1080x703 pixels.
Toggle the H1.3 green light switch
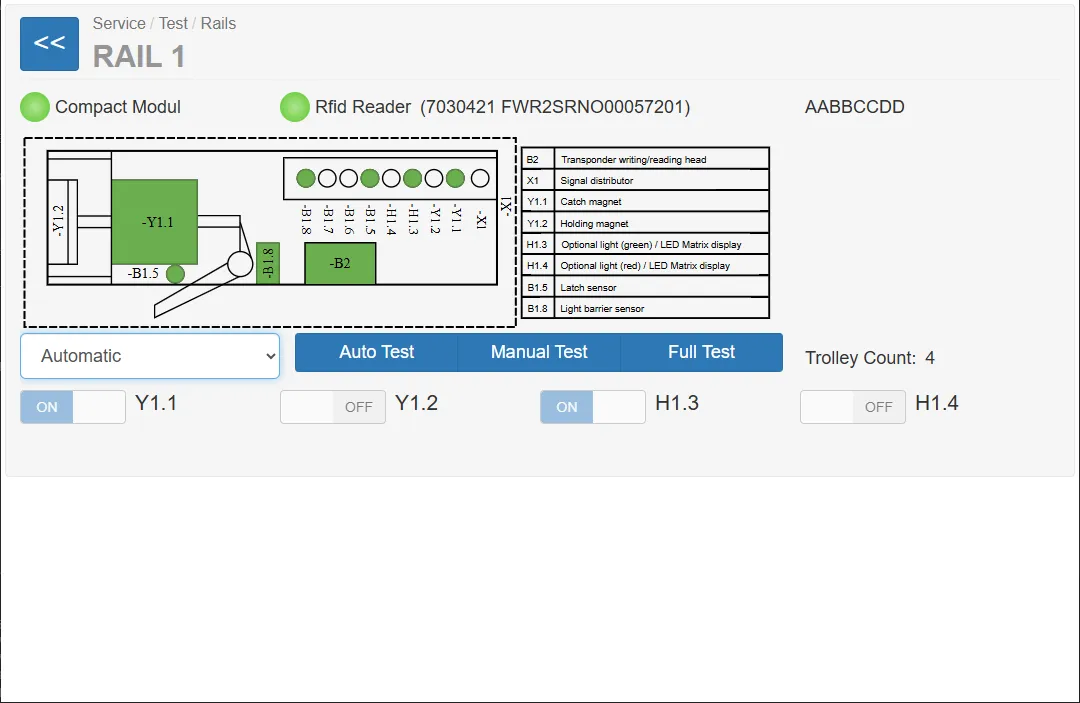tap(593, 407)
